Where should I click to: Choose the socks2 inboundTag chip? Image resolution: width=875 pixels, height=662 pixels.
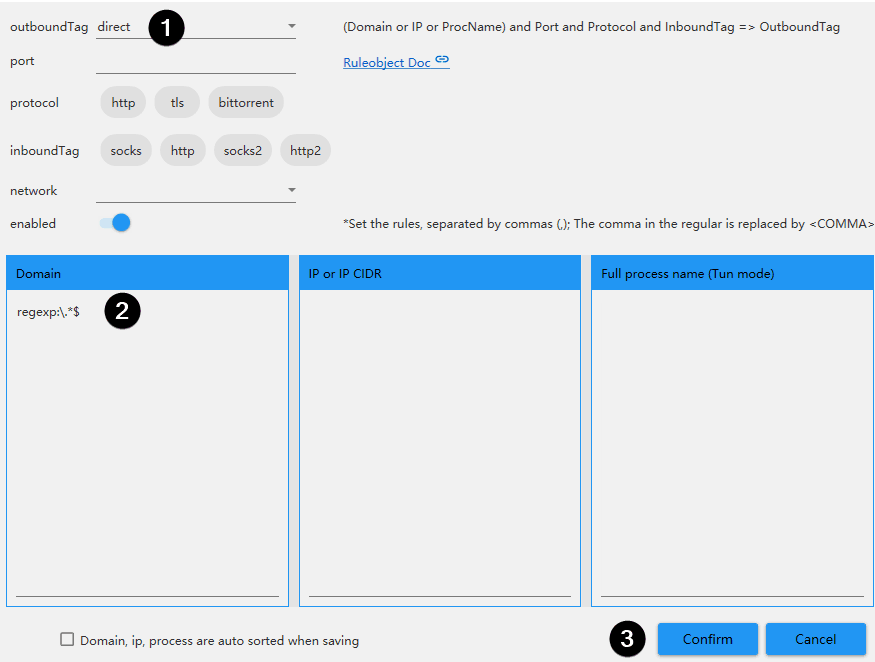[x=242, y=151]
